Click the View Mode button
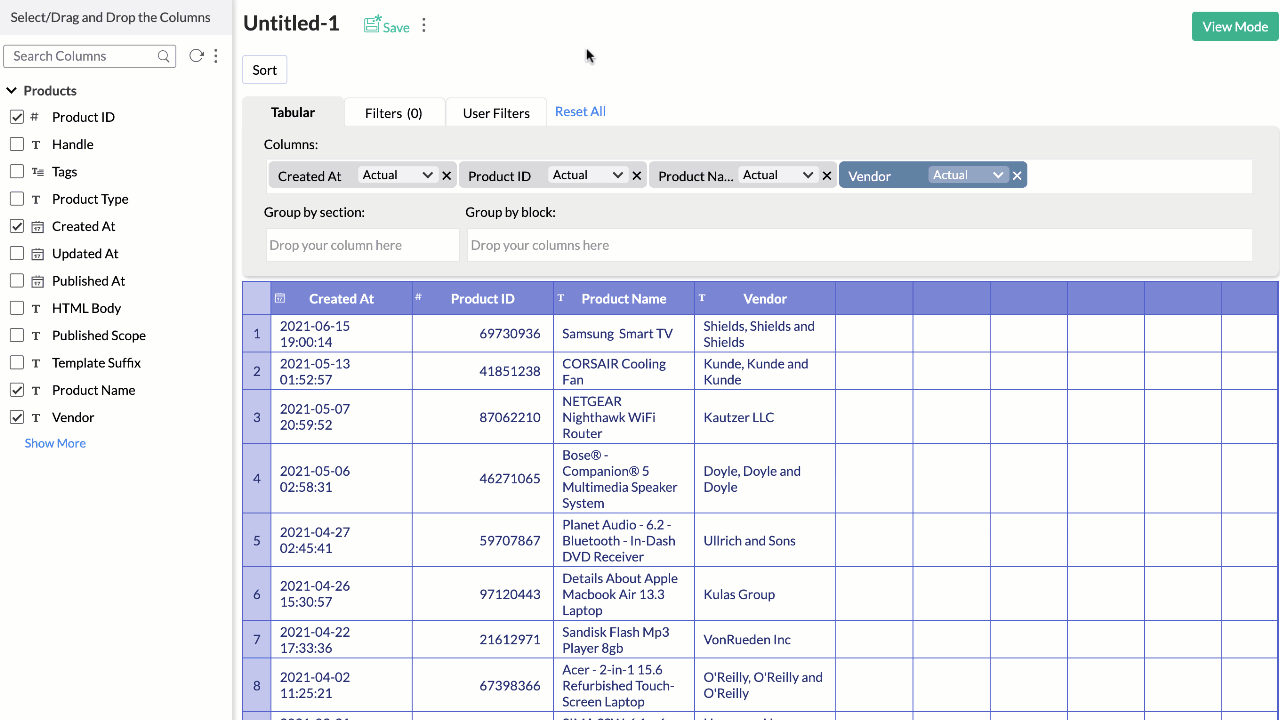 click(x=1235, y=27)
